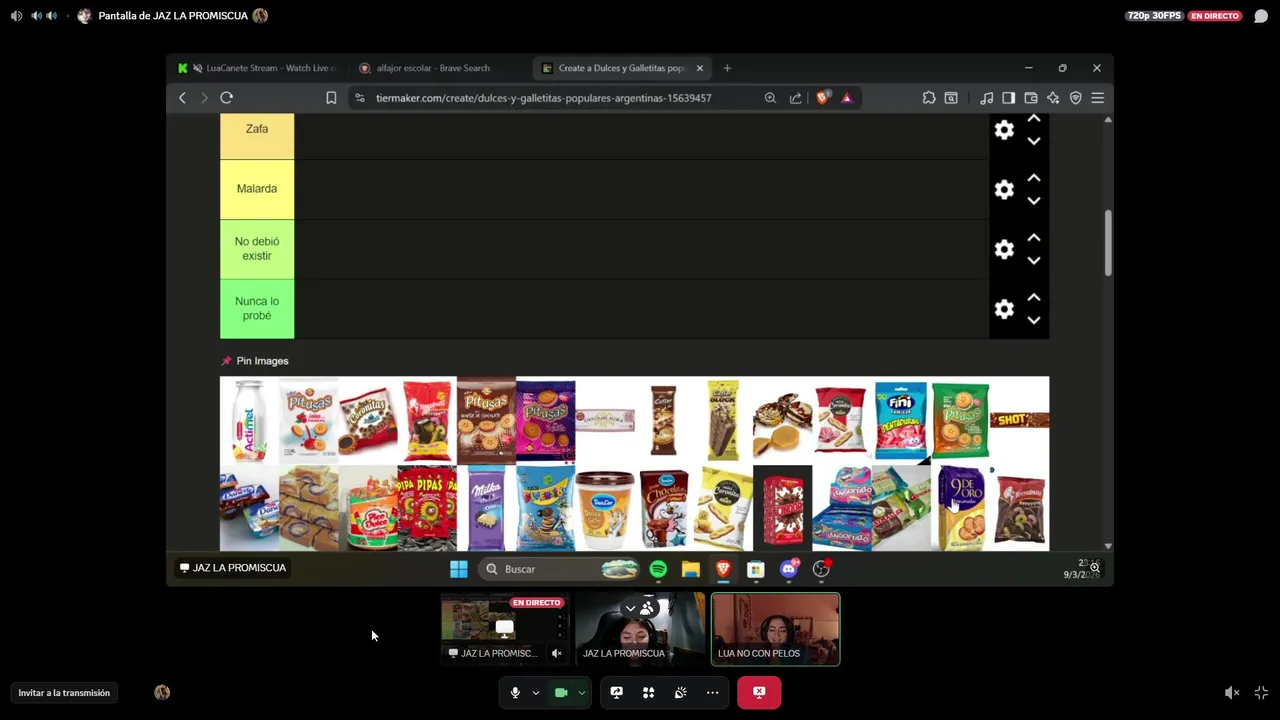Toggle microphone mute in call controls

[x=515, y=692]
